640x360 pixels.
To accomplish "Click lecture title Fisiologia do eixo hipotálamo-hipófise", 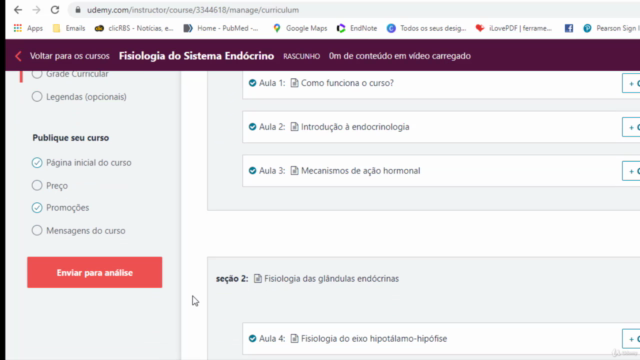I will [374, 338].
